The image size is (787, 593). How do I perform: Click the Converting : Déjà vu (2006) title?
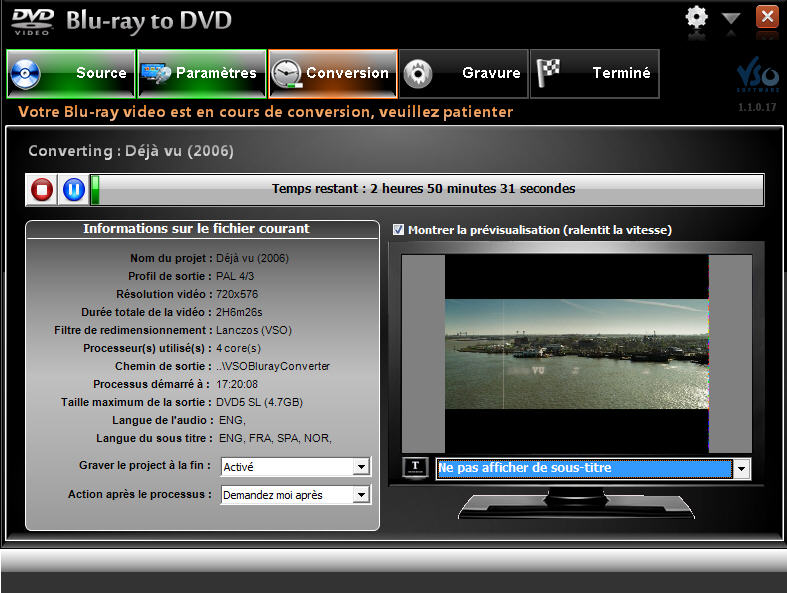(x=131, y=151)
